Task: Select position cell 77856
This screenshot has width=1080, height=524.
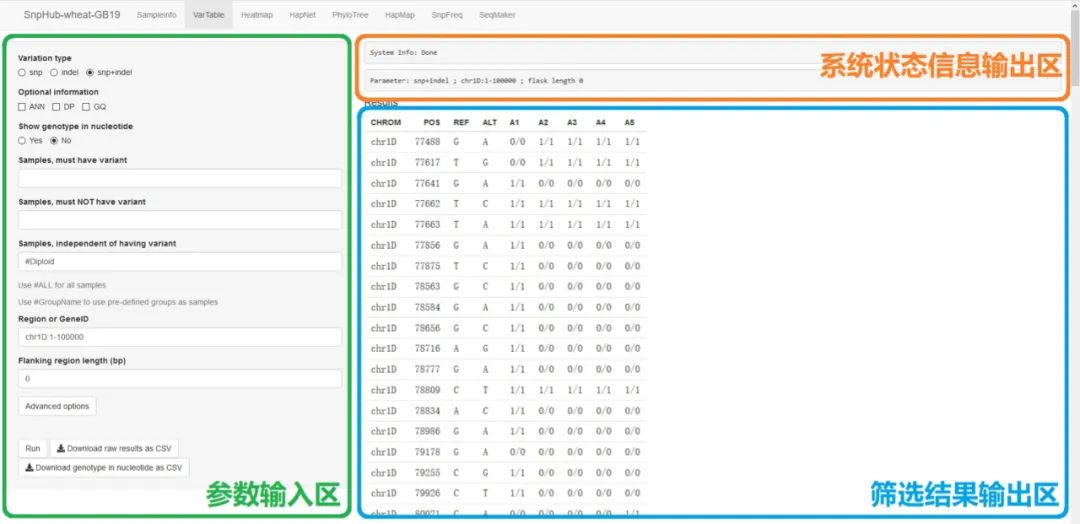Action: [427, 245]
